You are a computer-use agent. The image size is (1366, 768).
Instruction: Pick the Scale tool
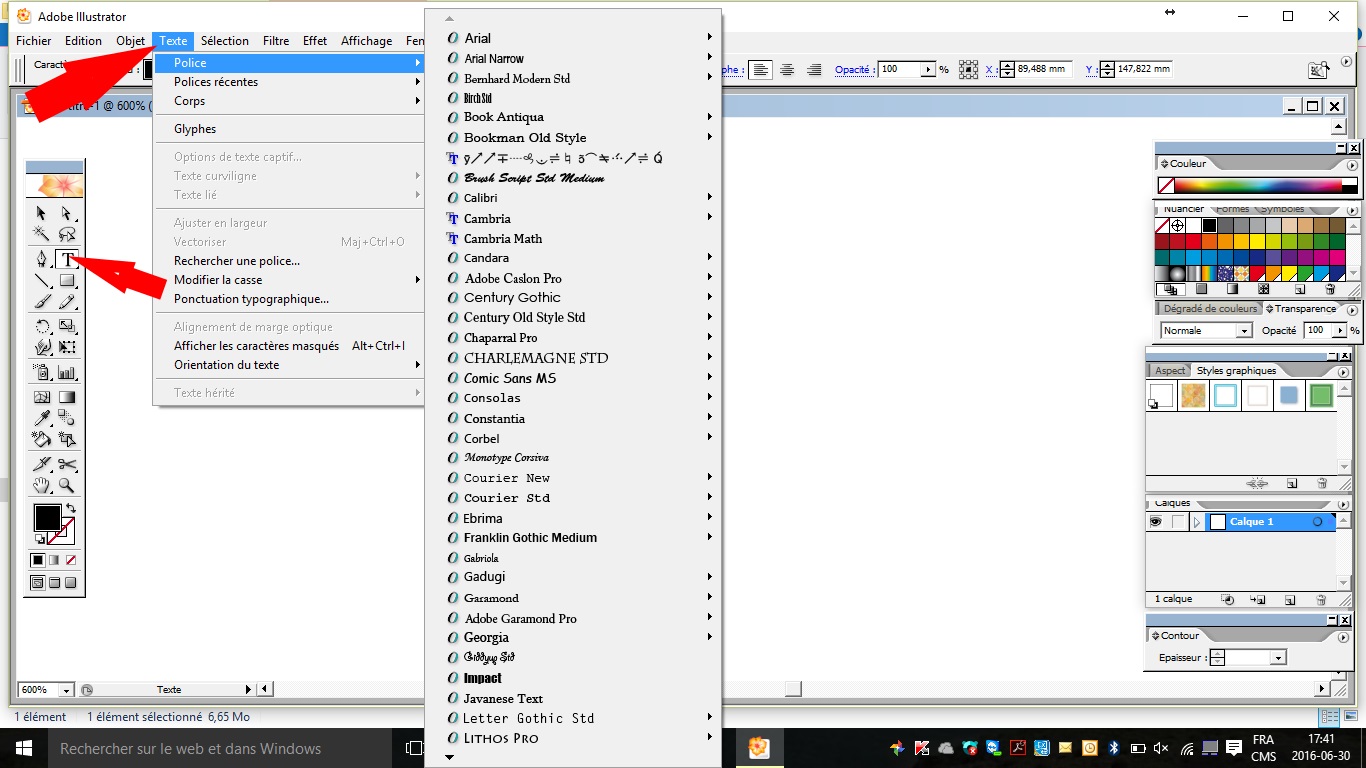pos(67,327)
